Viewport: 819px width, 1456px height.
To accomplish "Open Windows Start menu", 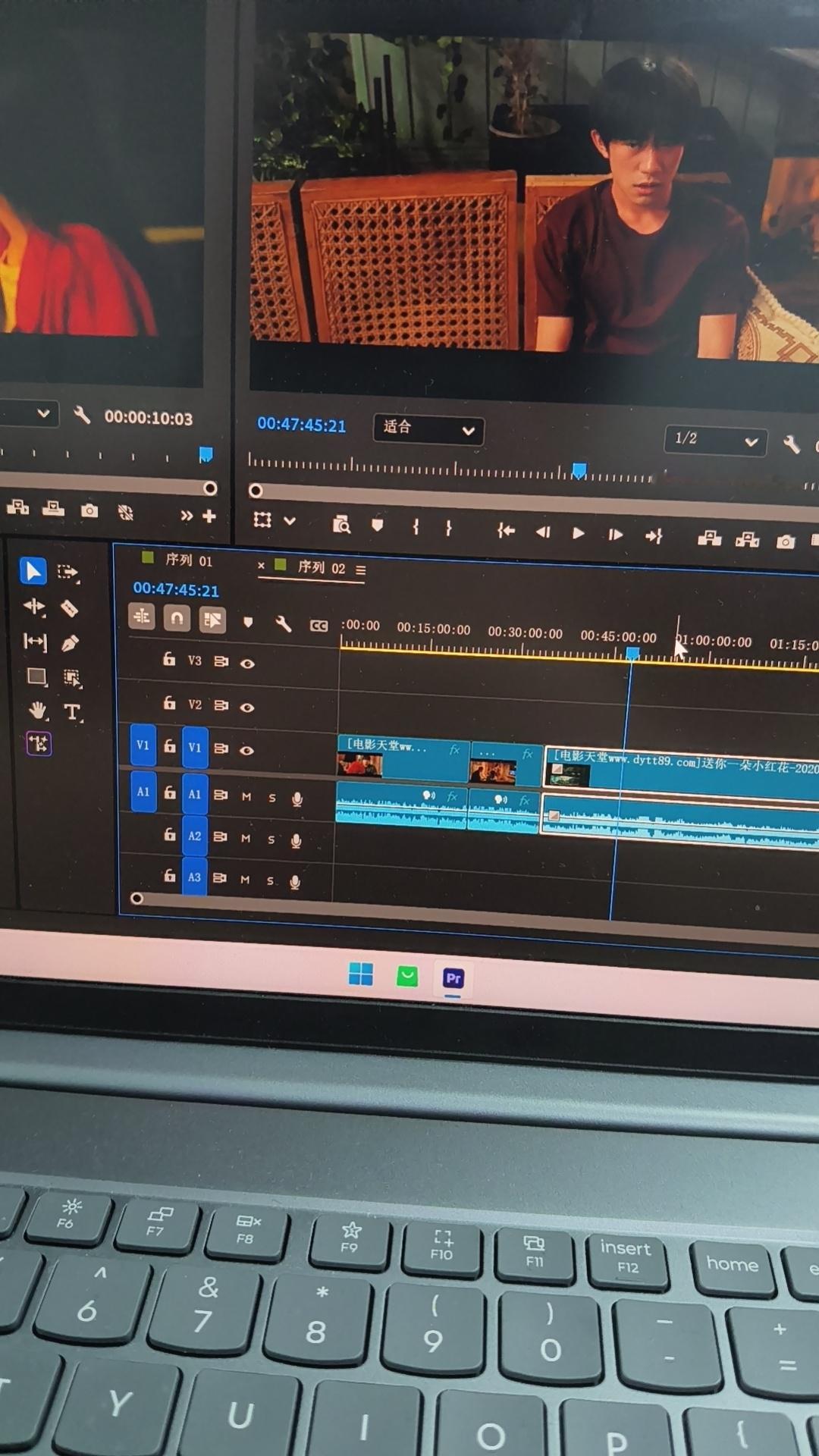I will point(360,974).
